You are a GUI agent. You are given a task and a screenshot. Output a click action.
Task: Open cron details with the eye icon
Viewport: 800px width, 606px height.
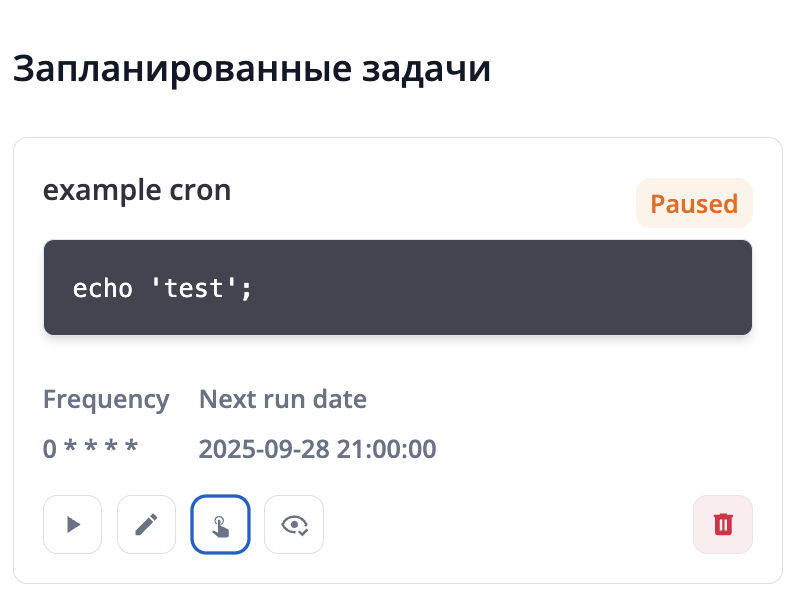pos(294,525)
